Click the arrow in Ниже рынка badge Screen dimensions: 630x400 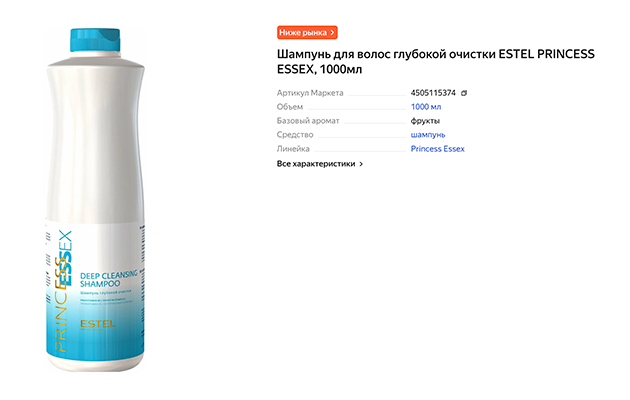click(332, 33)
